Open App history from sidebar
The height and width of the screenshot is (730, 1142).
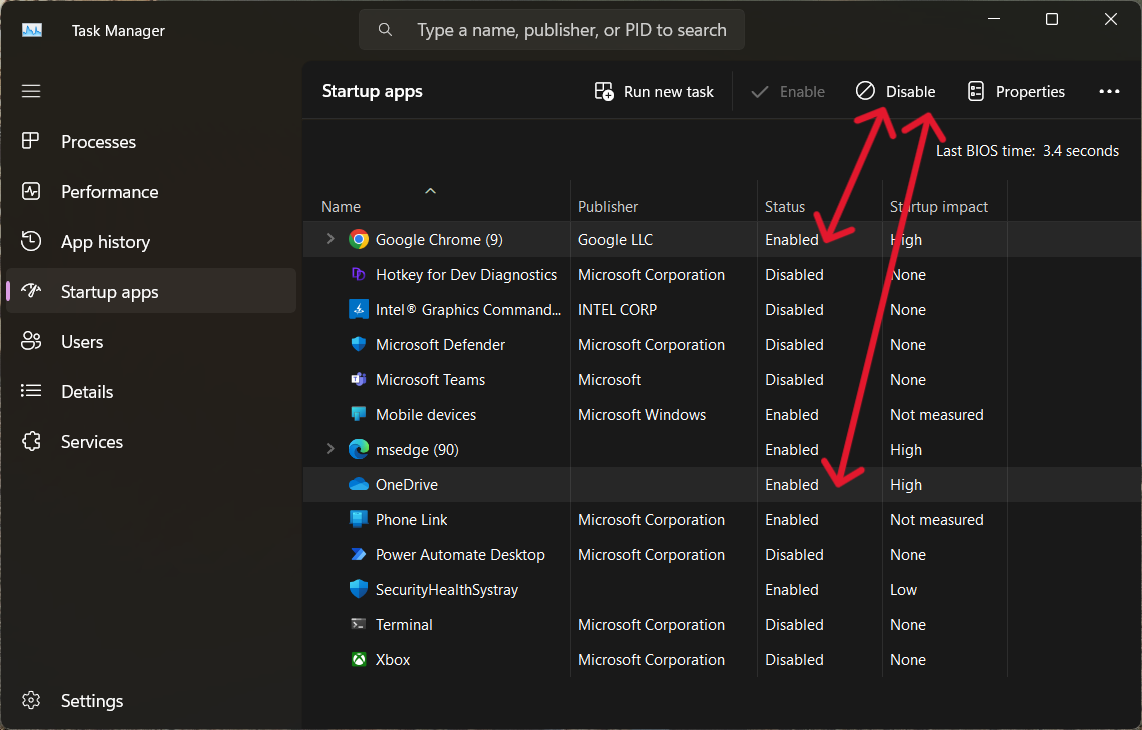(105, 242)
